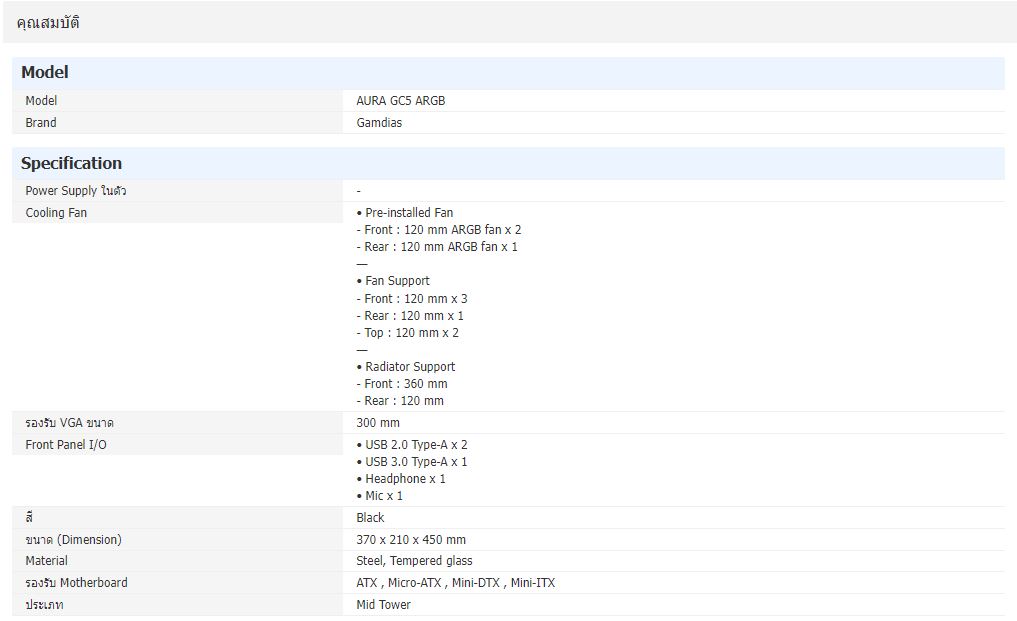
Task: Select the Gamdias brand value
Action: click(x=379, y=123)
